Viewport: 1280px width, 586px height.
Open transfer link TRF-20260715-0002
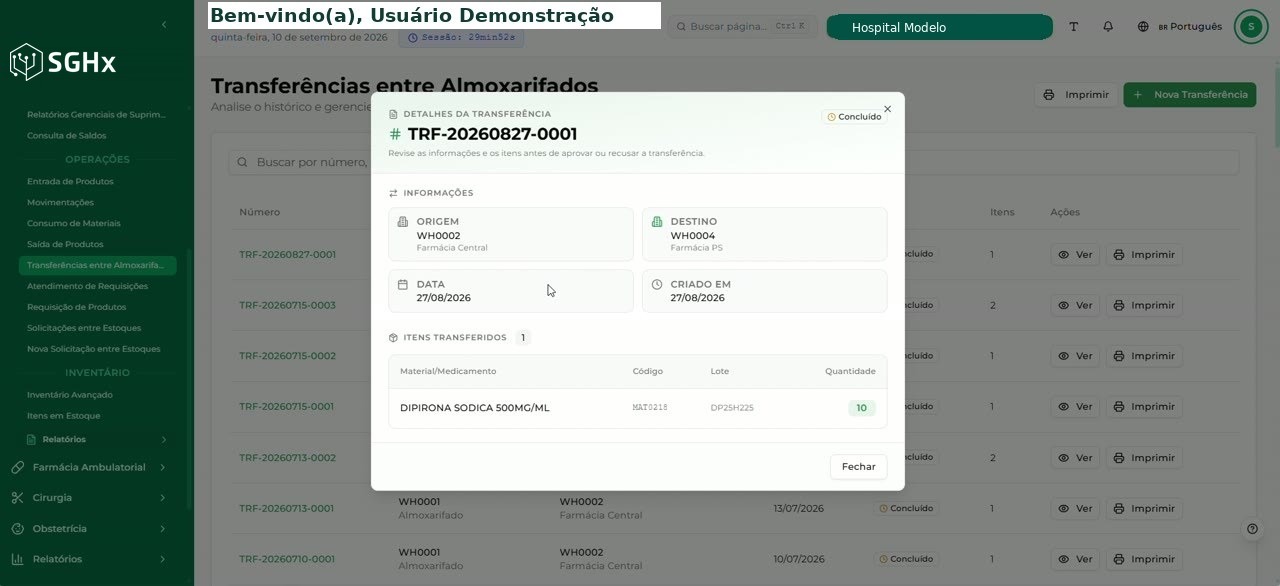click(287, 357)
